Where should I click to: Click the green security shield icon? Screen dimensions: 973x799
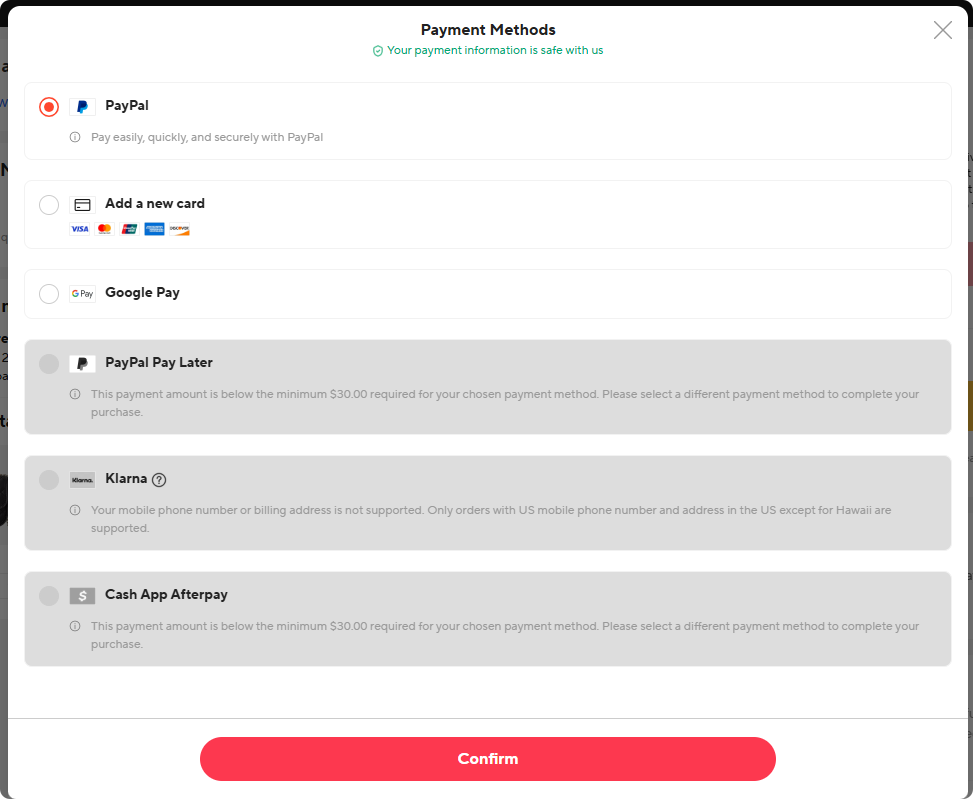coord(378,51)
